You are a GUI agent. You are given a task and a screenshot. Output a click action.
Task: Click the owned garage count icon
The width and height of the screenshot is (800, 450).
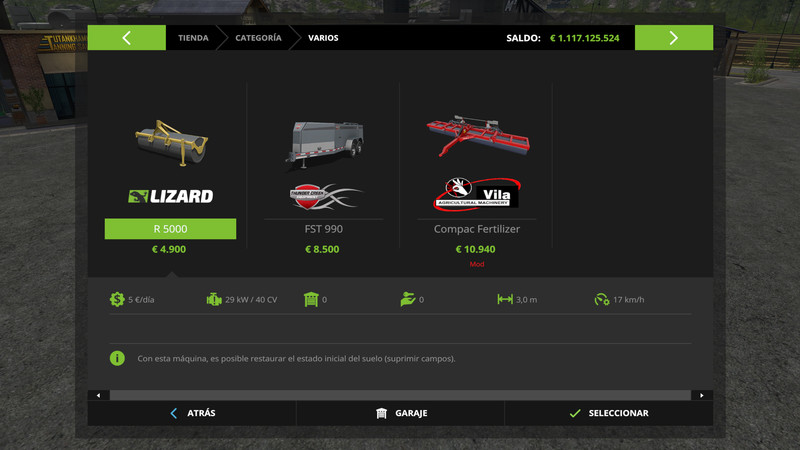[x=311, y=299]
